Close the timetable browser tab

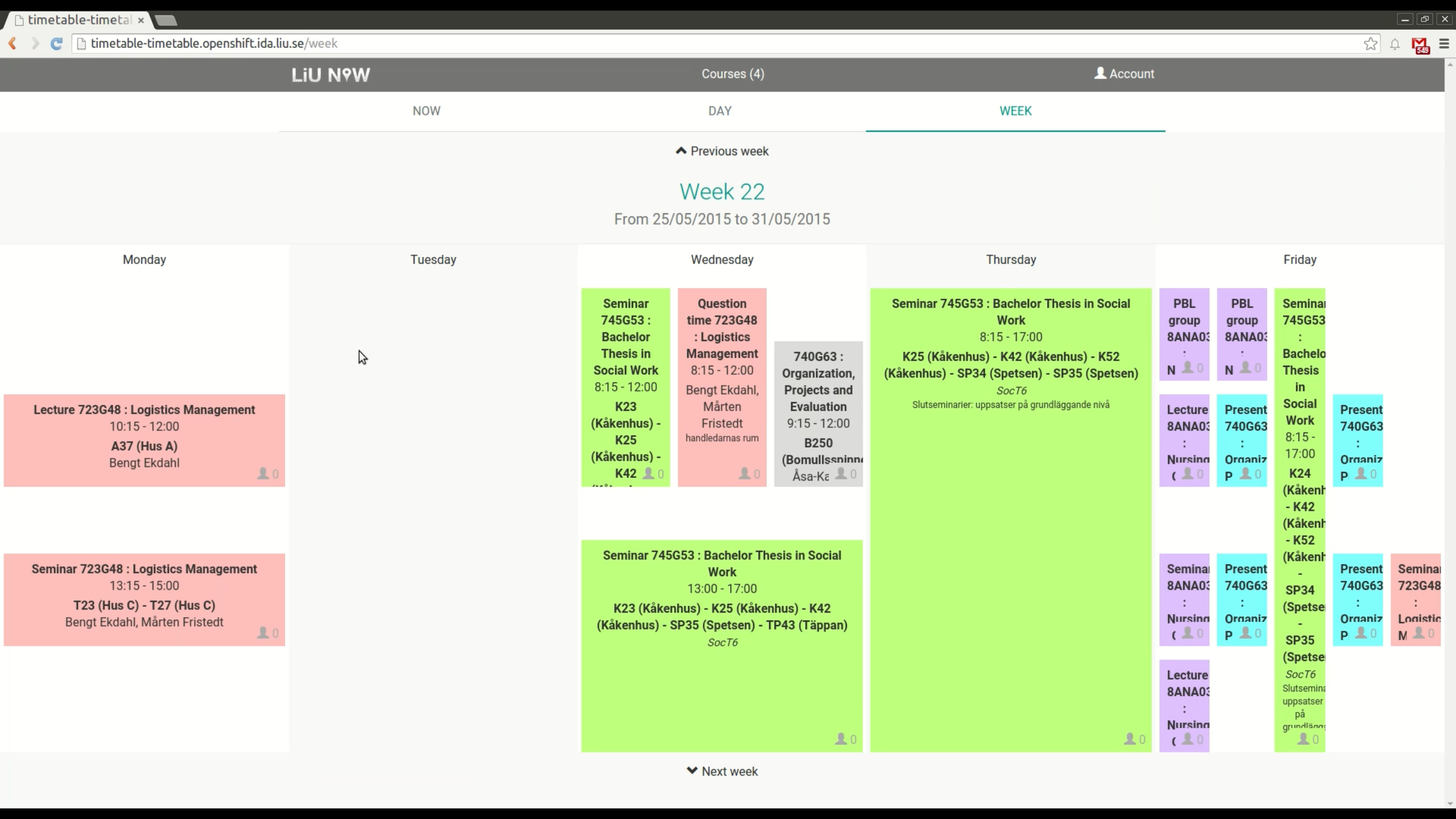[140, 20]
